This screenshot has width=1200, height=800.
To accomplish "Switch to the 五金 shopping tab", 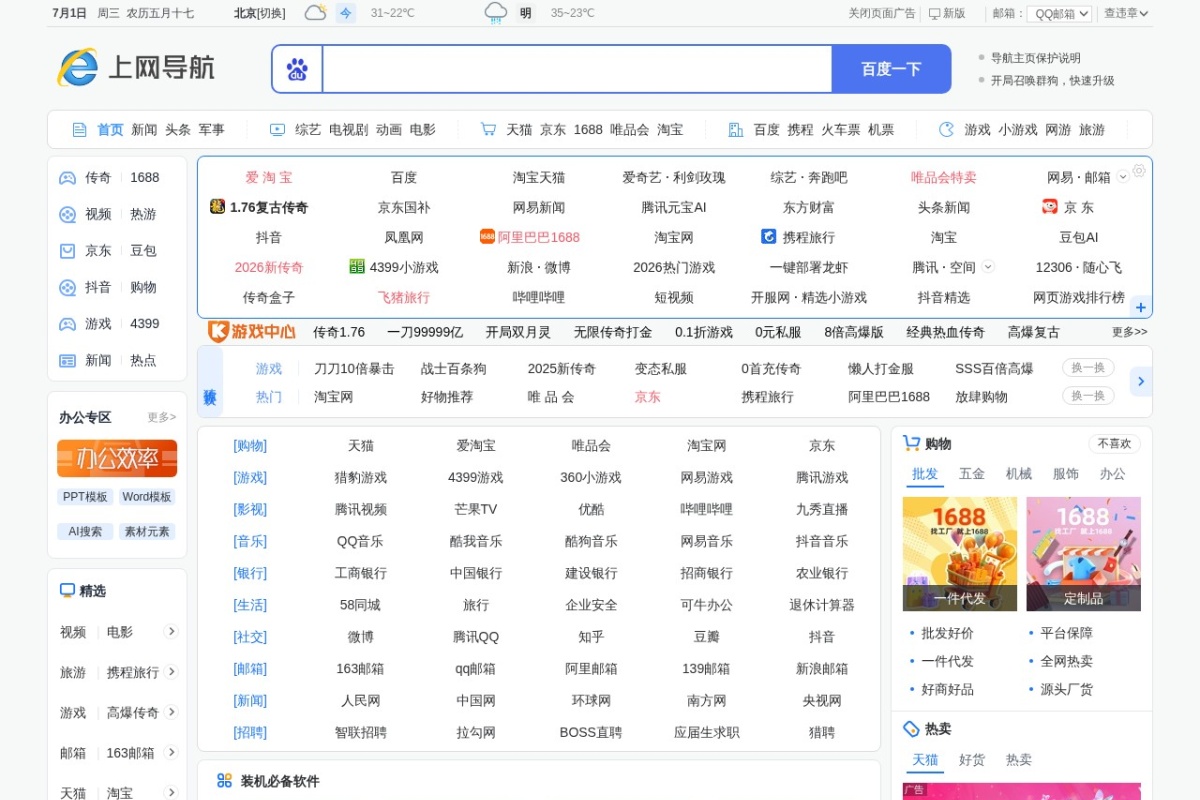I will pos(972,474).
